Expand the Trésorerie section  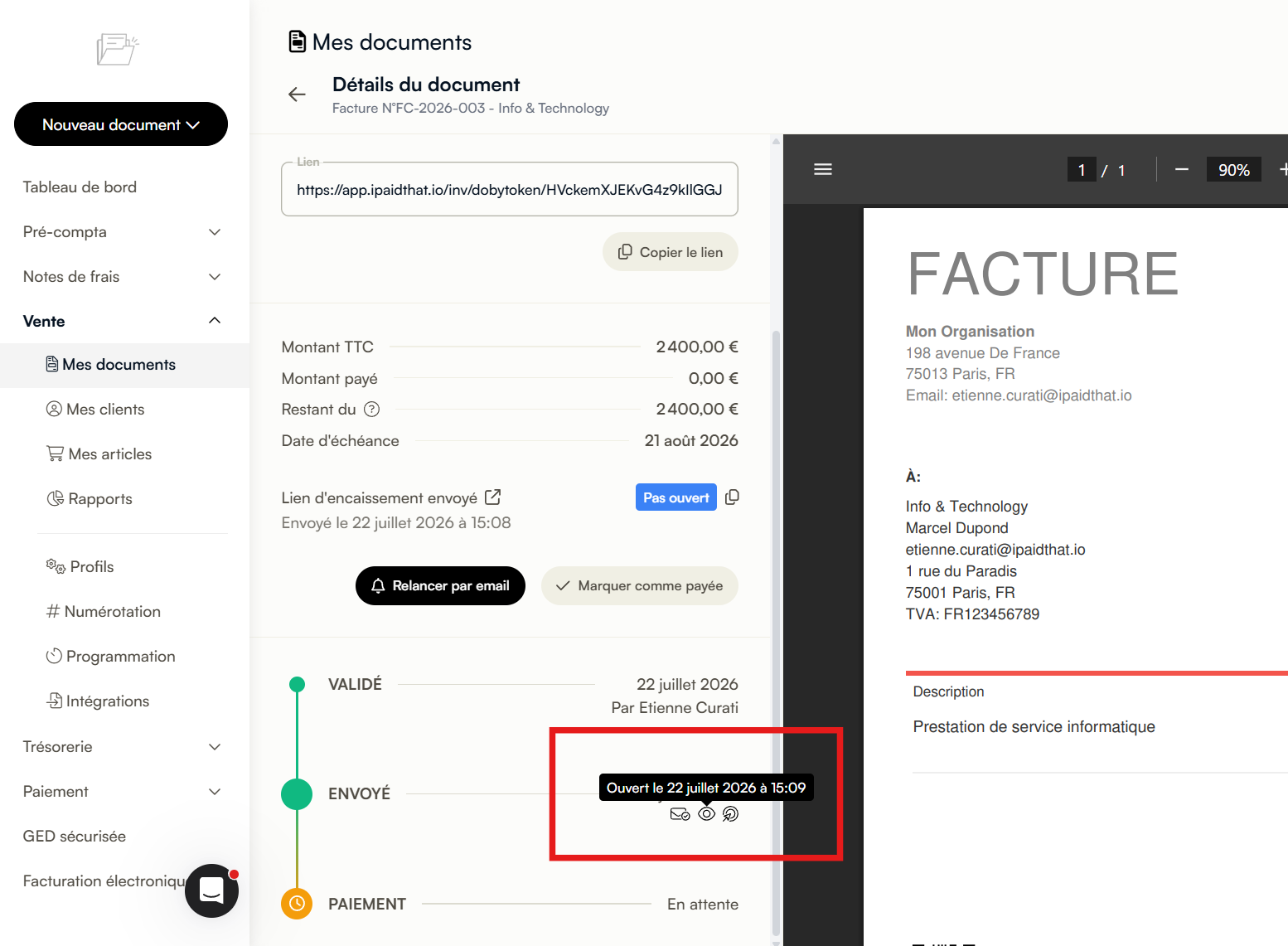122,747
